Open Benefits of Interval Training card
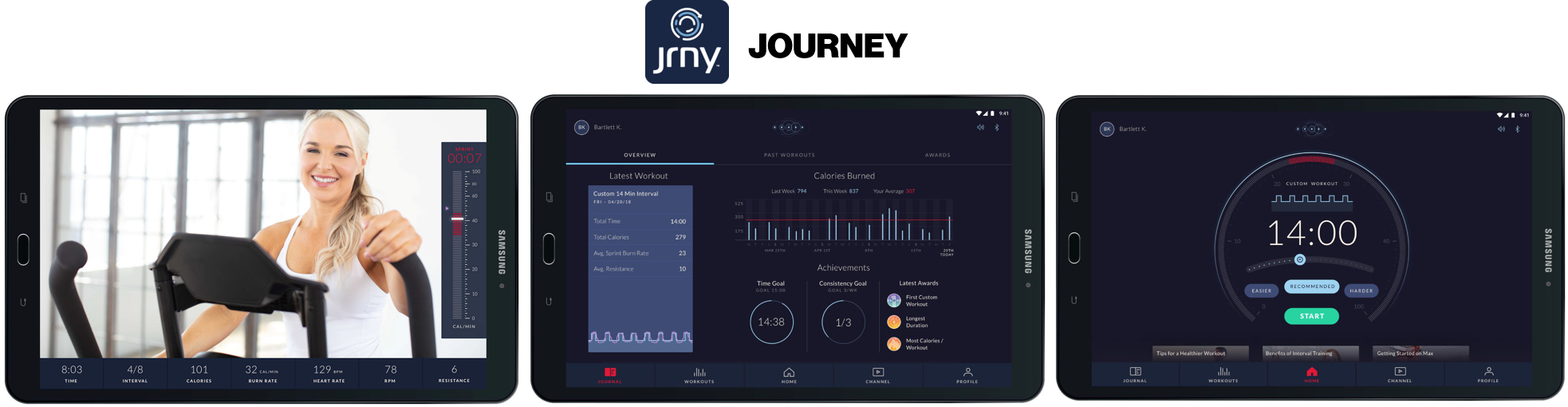The height and width of the screenshot is (407, 1568). (1310, 353)
